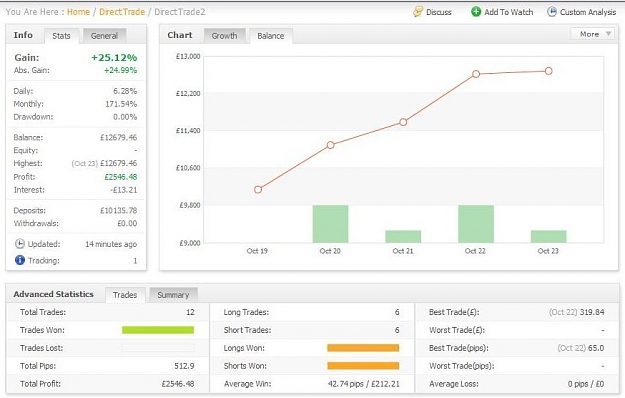Click the Oct 23 balance data point
Screen dimensions: 625x398
(548, 71)
